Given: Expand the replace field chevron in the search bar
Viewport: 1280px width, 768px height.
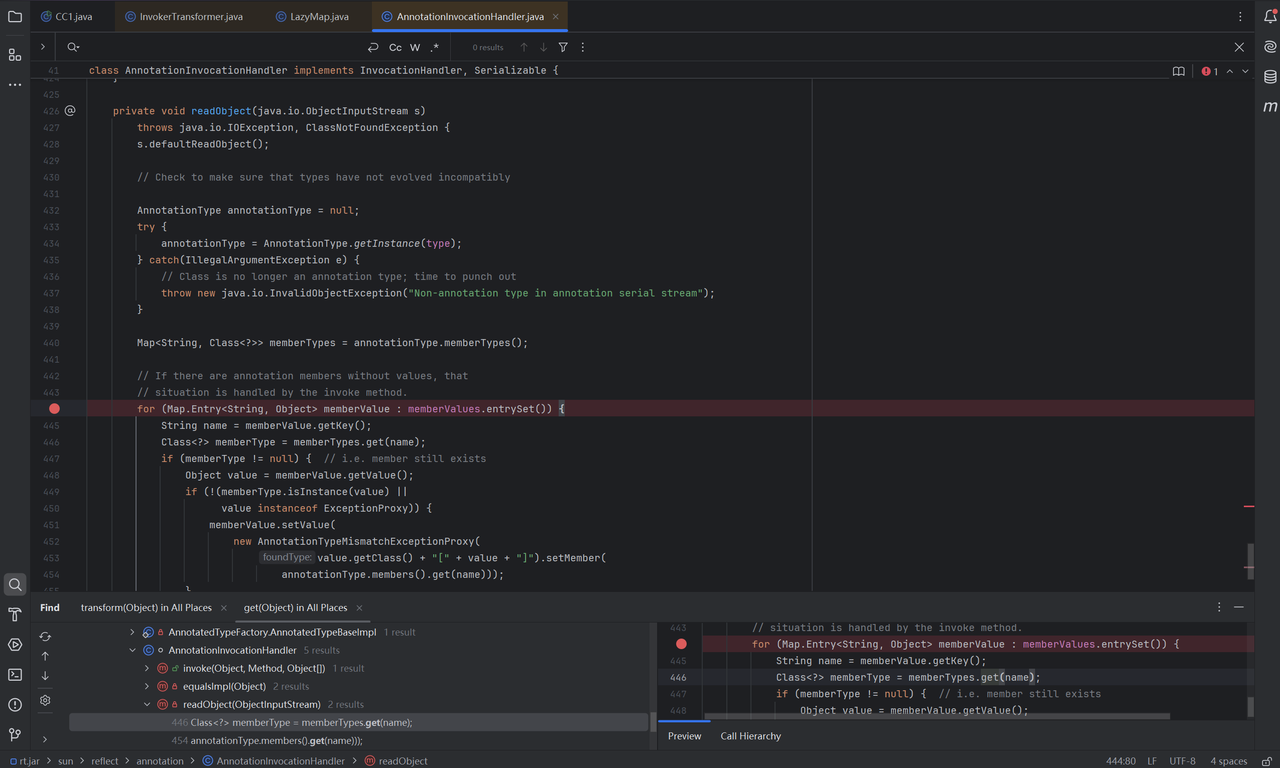Looking at the screenshot, I should [43, 47].
